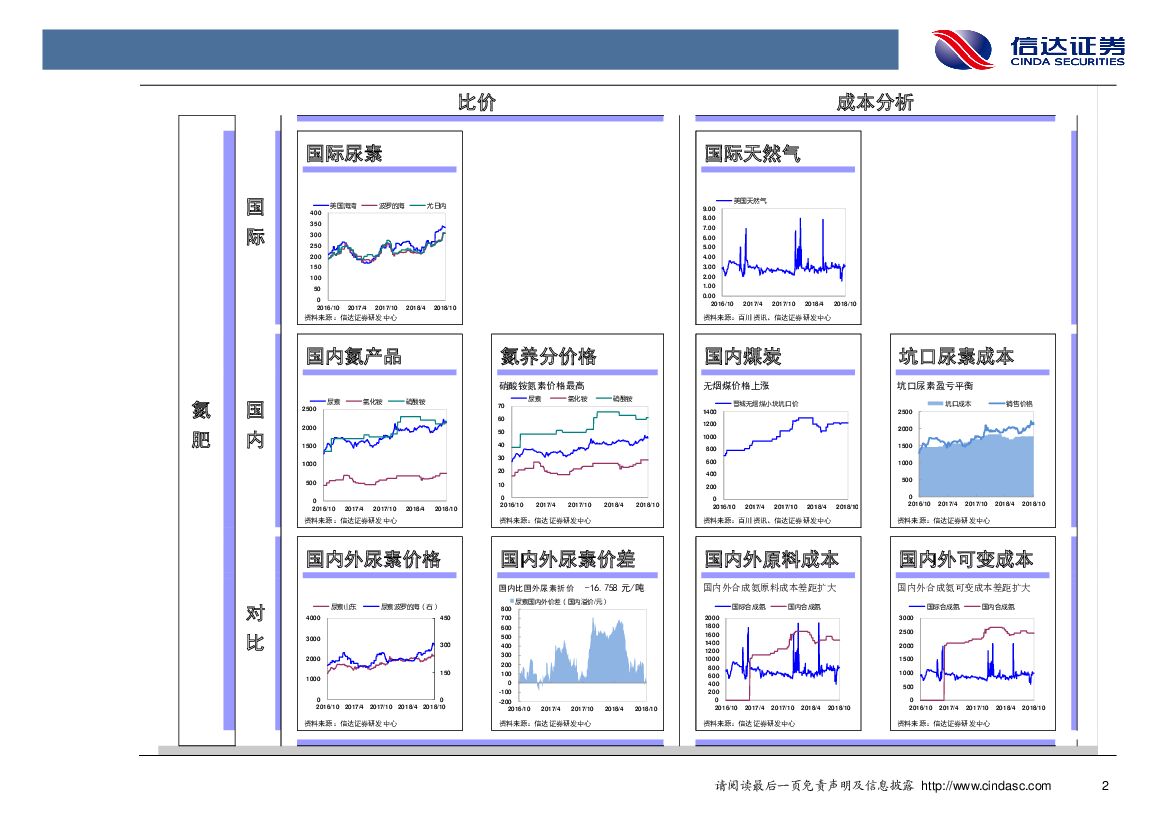The image size is (1169, 827).
Task: Click the 国际尿素 chart title
Action: click(x=344, y=154)
